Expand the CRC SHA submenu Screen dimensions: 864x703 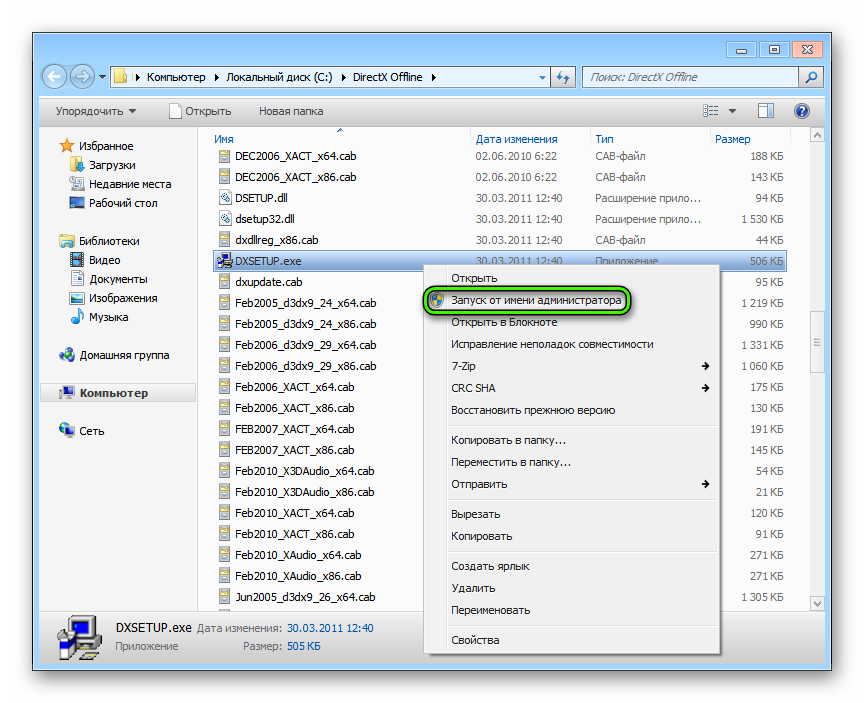(x=571, y=388)
